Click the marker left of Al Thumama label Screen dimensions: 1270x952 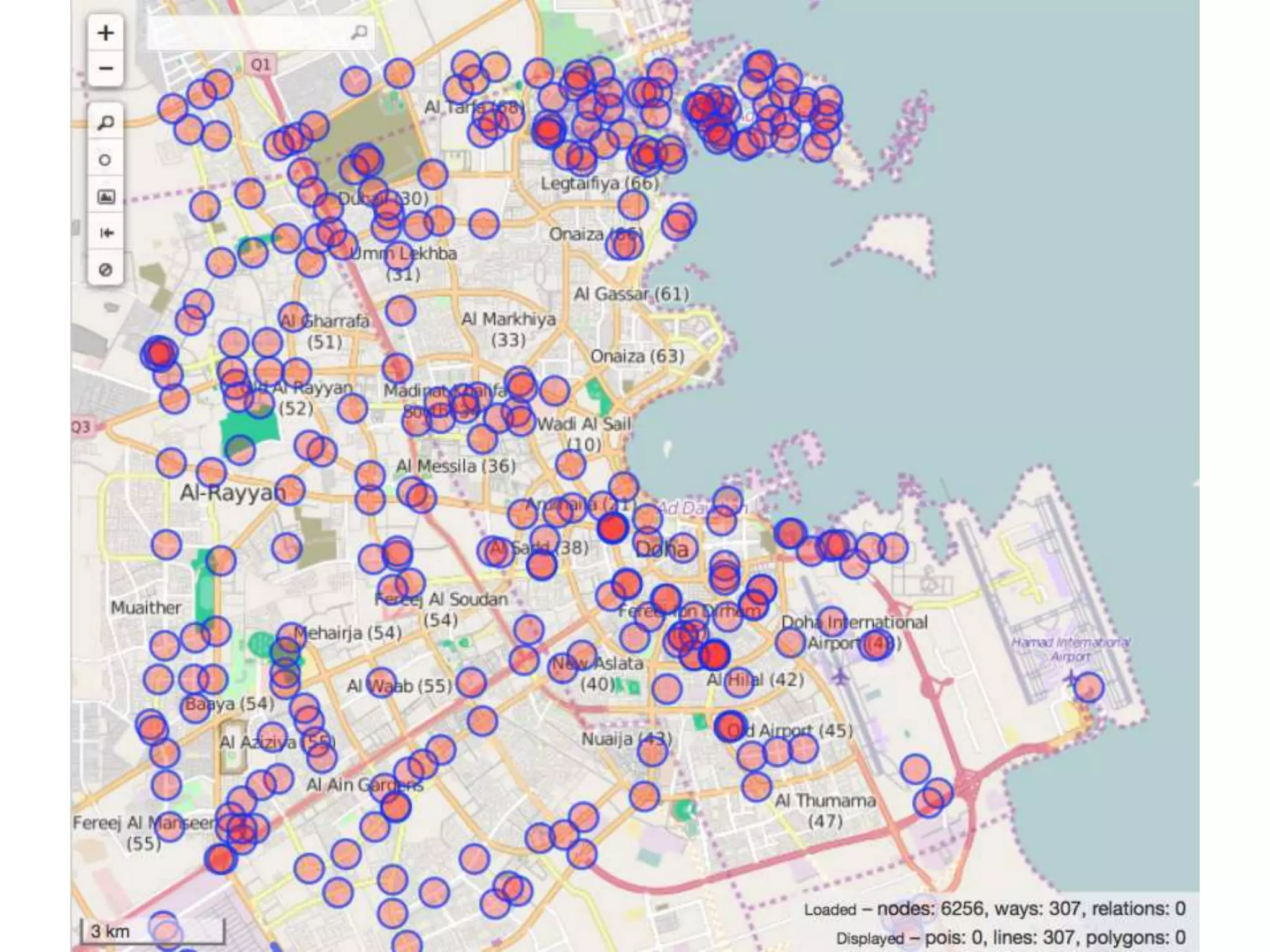[x=756, y=787]
